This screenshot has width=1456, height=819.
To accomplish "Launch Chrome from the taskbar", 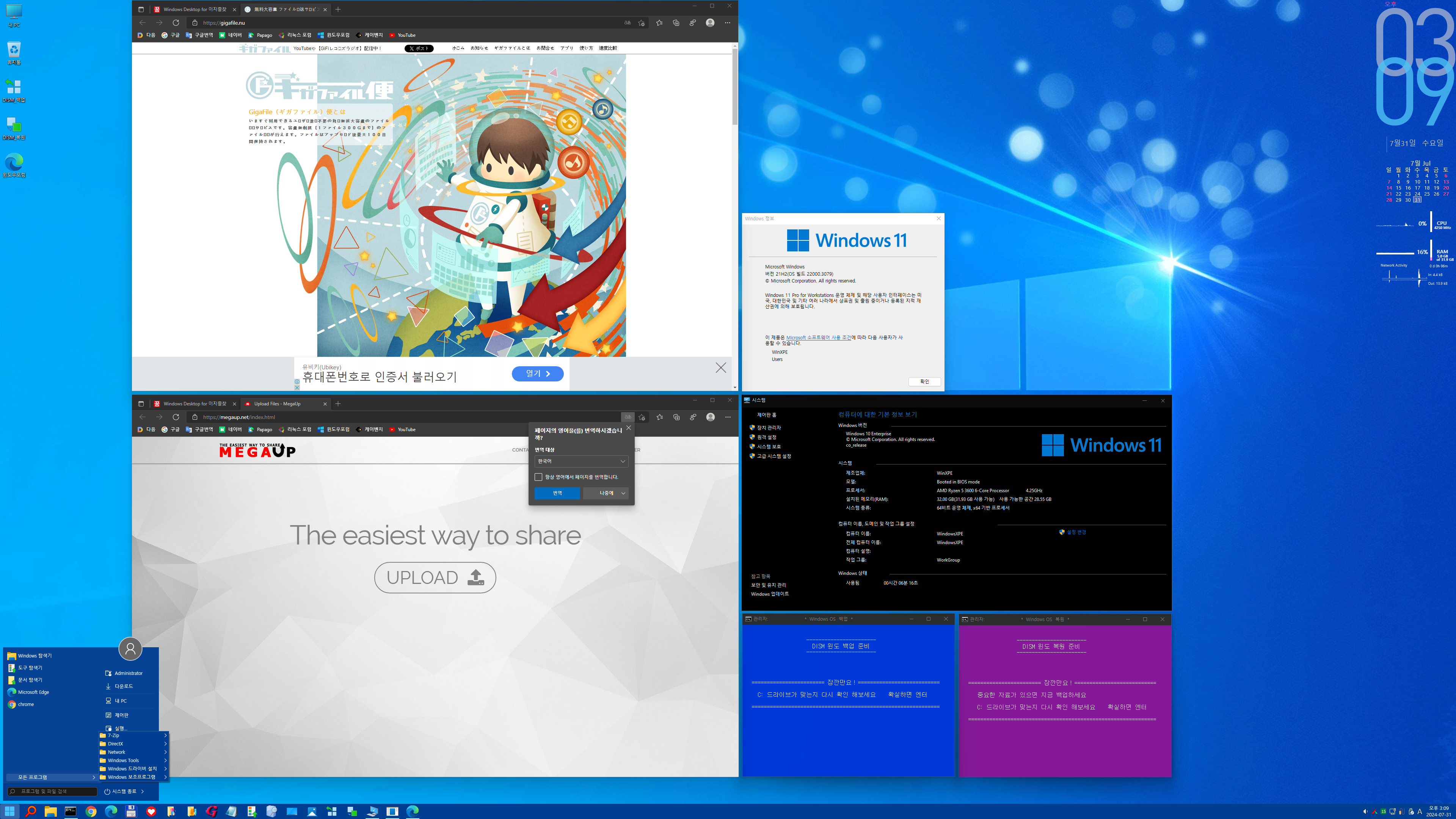I will (91, 811).
